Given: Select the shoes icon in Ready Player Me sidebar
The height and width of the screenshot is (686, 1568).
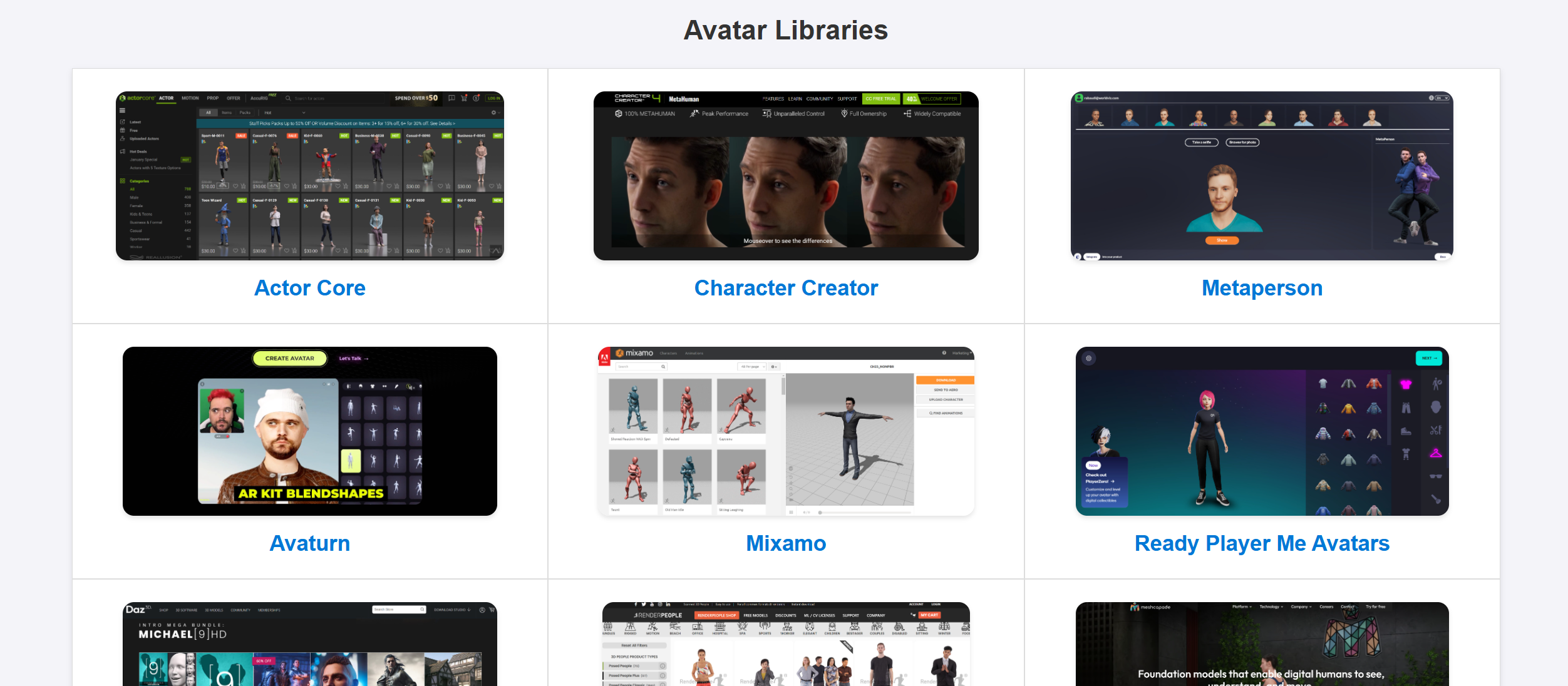Looking at the screenshot, I should pyautogui.click(x=1406, y=432).
